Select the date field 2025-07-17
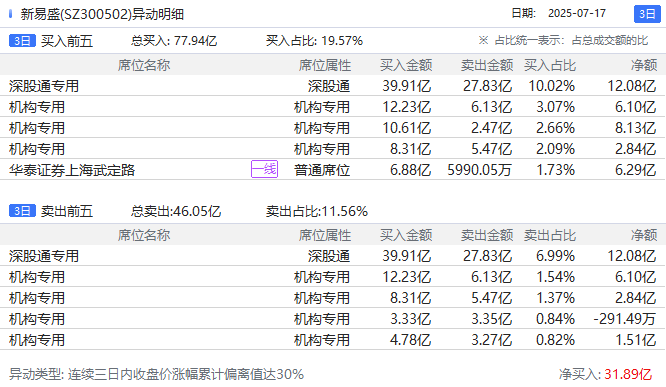The image size is (666, 387). [x=577, y=14]
